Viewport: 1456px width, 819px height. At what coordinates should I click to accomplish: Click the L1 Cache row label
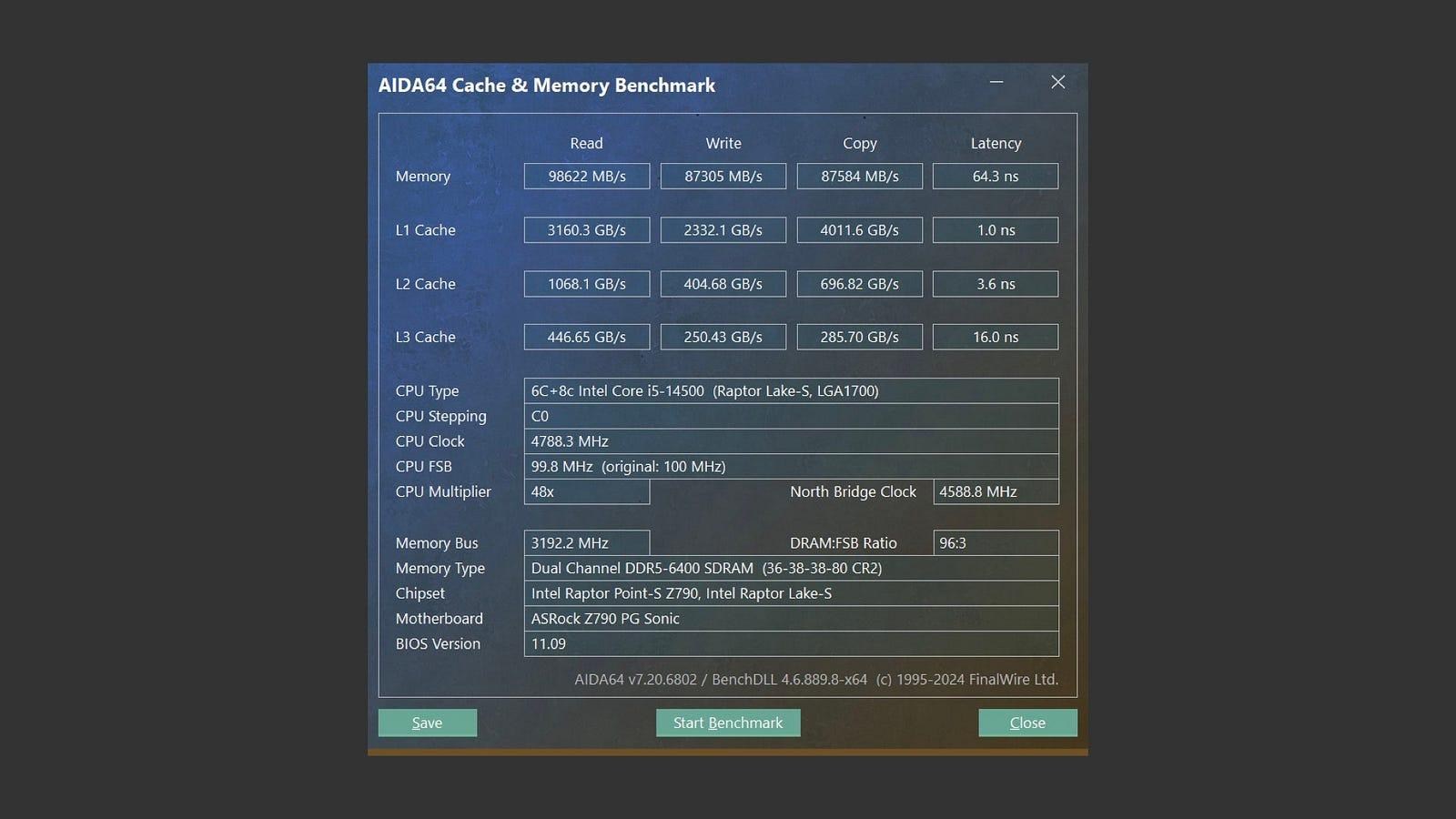pyautogui.click(x=425, y=229)
